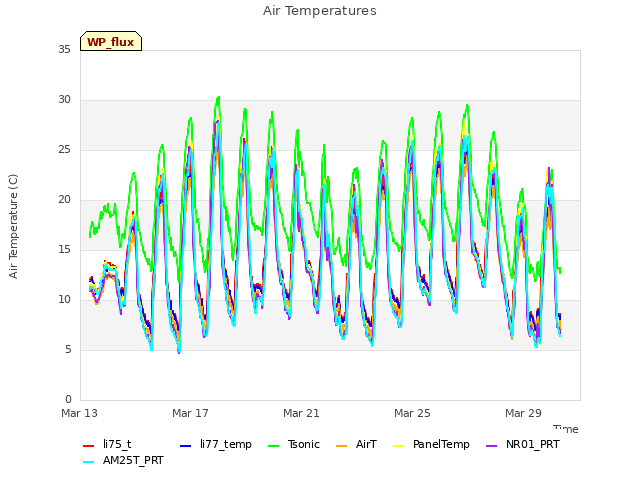640x480 pixels.
Task: Click the WP_flux annotation label
Action: (x=111, y=42)
